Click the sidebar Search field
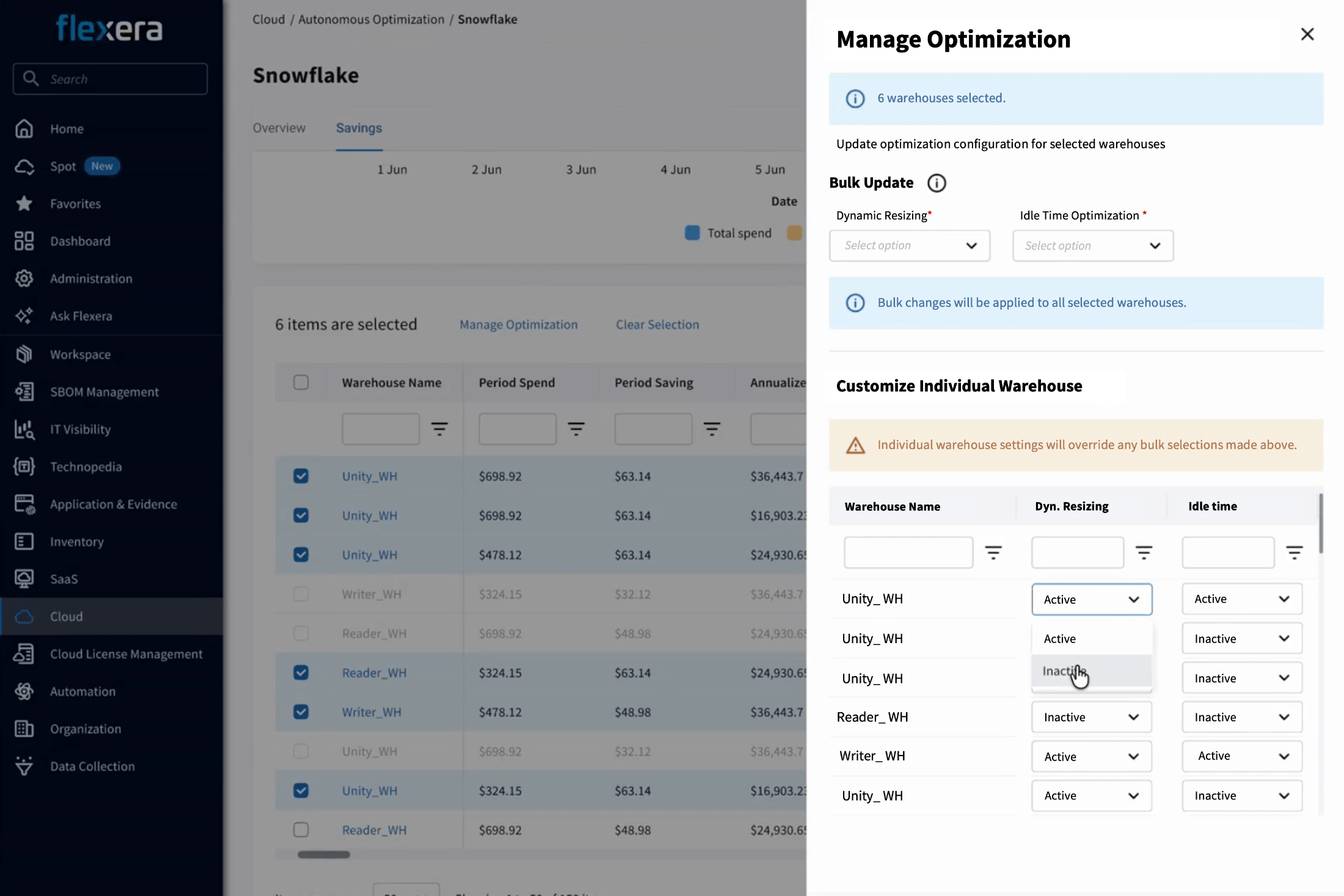This screenshot has height=896, width=1344. (x=110, y=79)
